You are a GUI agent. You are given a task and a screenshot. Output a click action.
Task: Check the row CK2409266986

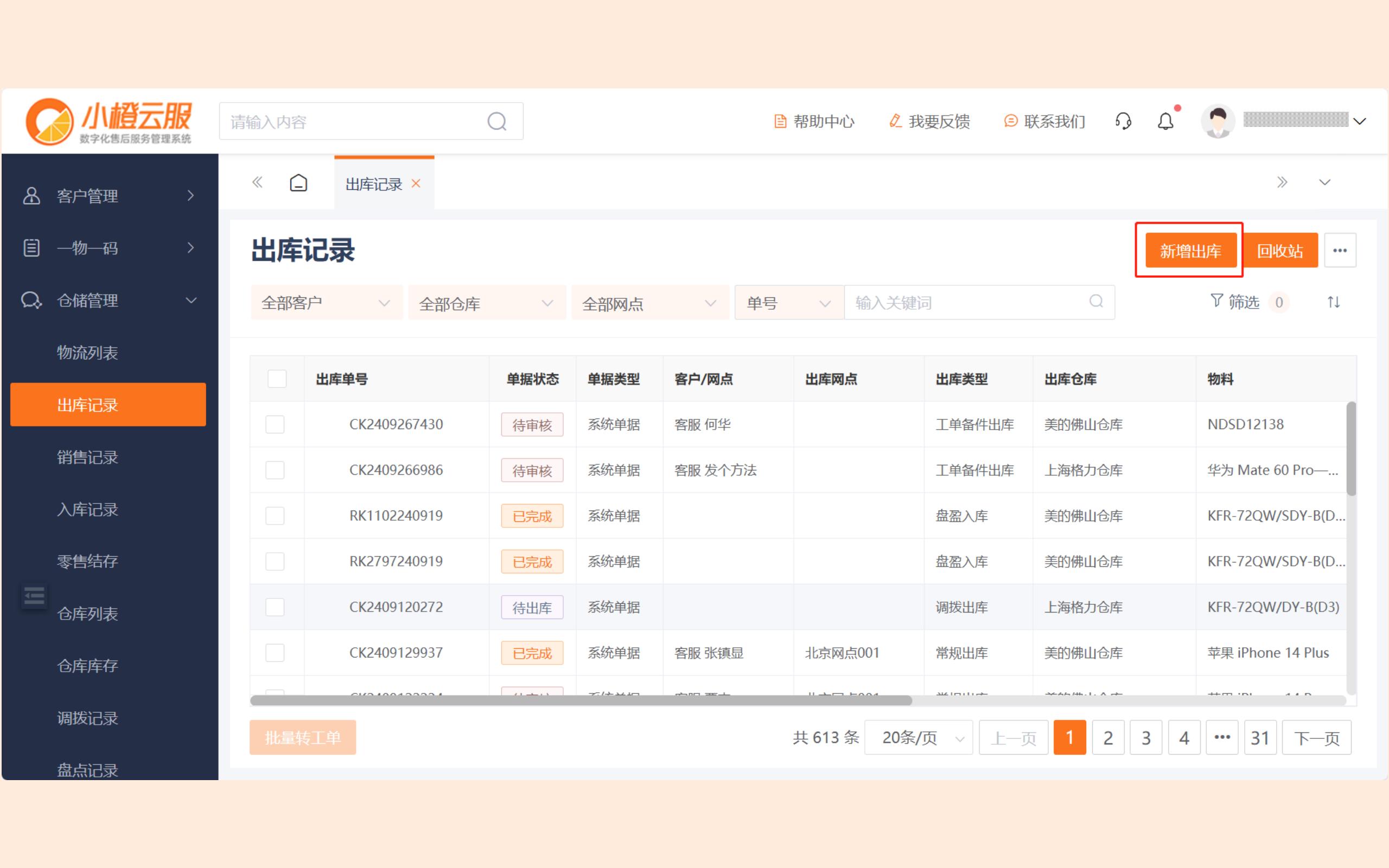click(x=275, y=470)
